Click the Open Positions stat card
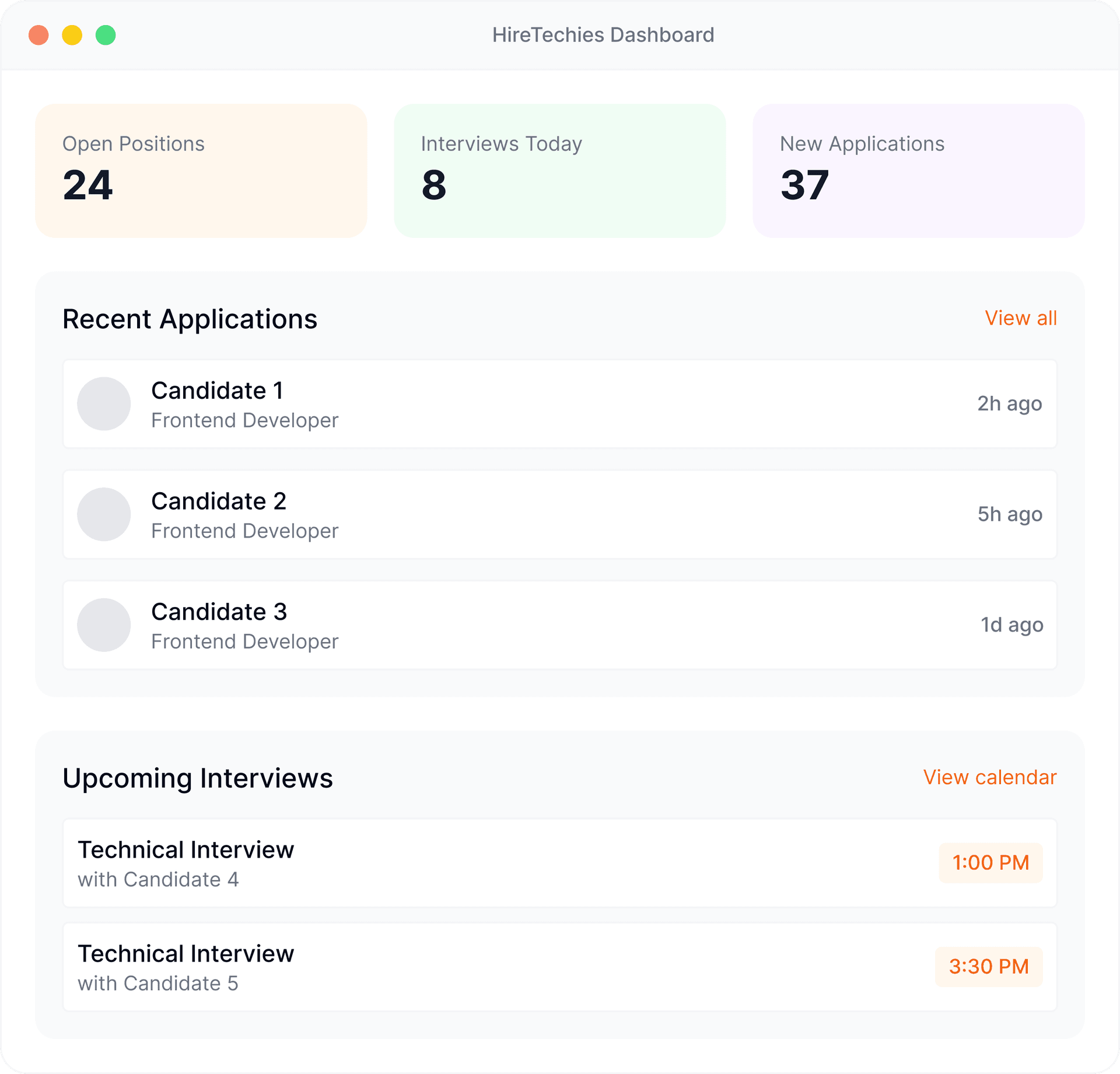 point(201,170)
